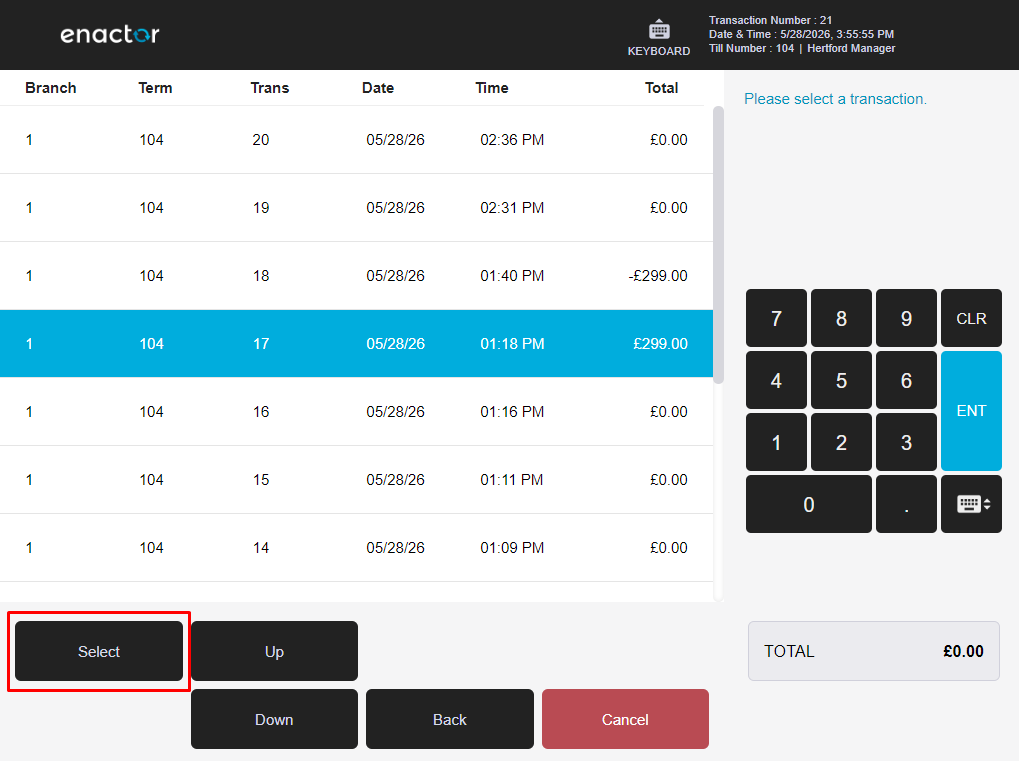Viewport: 1019px width, 761px height.
Task: Select transaction 20 row
Action: point(356,140)
